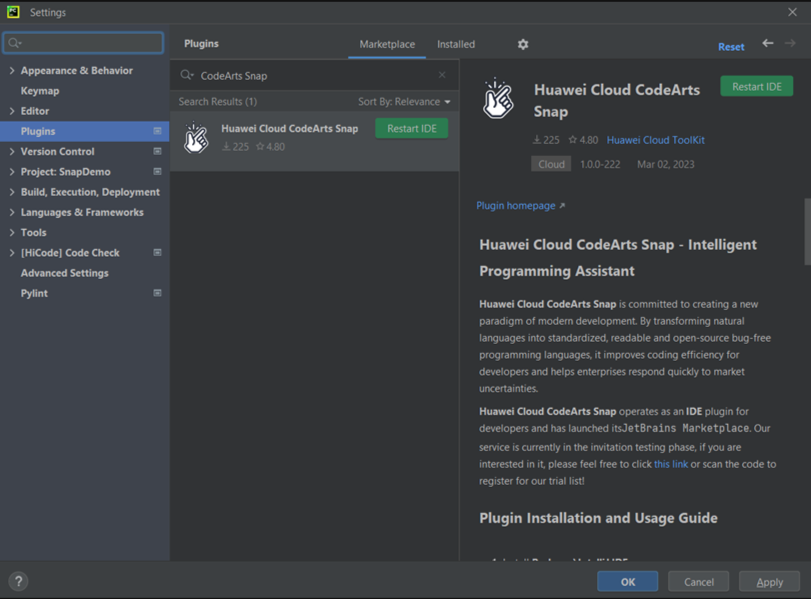811x599 pixels.
Task: Expand Build, Execution, Deployment section
Action: tap(12, 192)
